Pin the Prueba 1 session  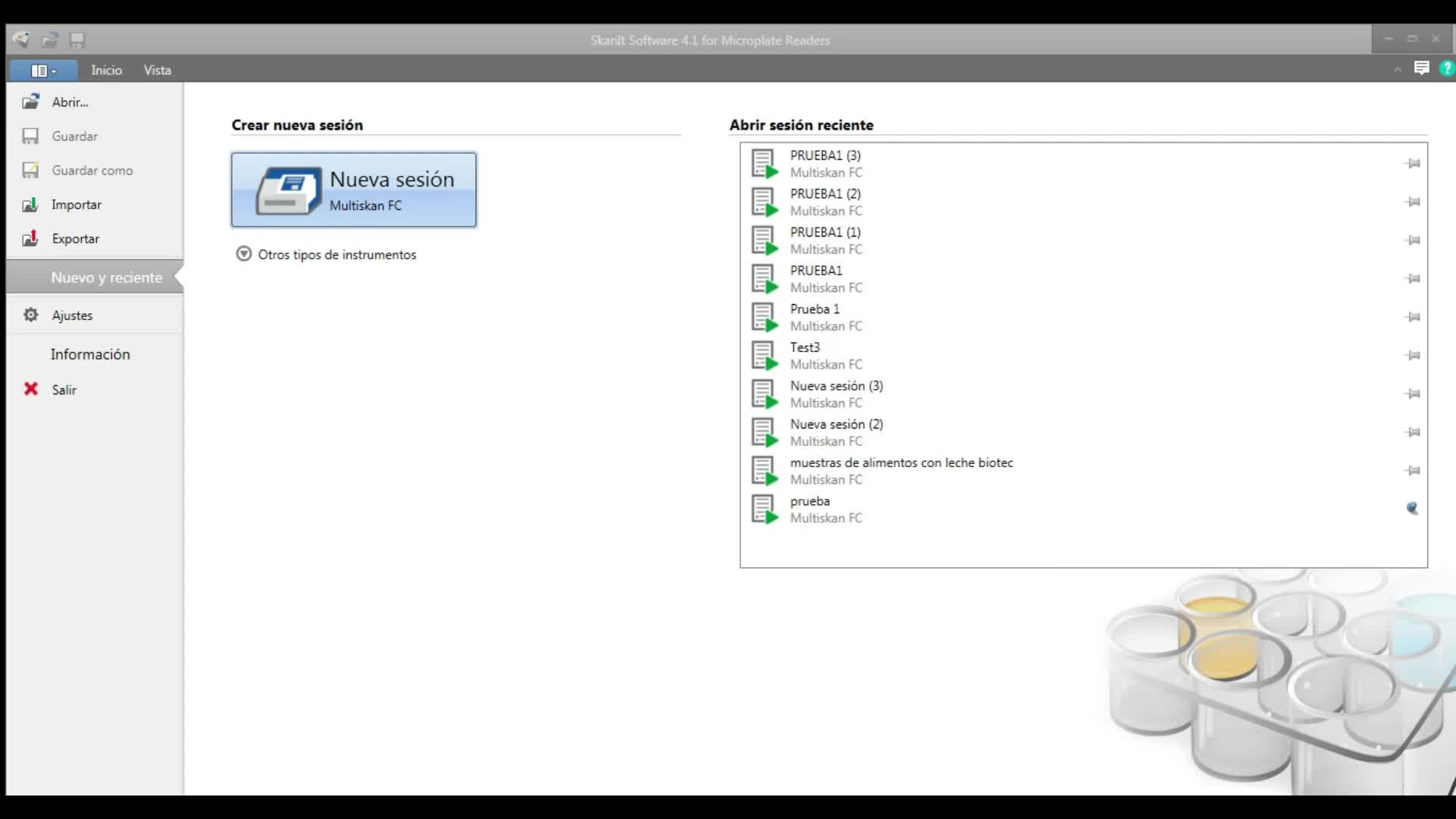pyautogui.click(x=1413, y=317)
